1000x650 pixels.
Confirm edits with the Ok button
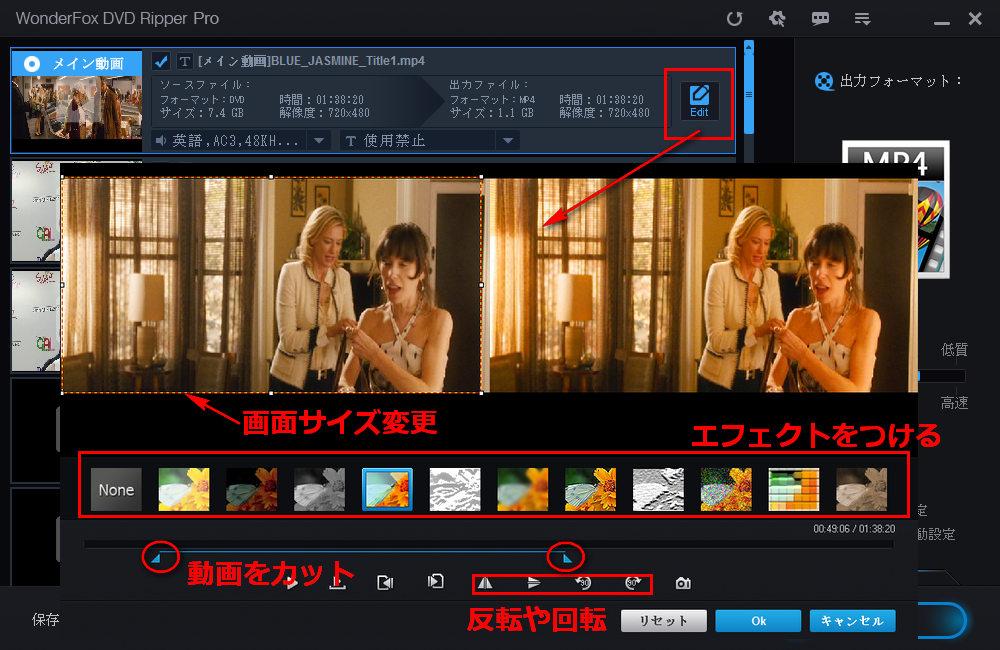(758, 621)
